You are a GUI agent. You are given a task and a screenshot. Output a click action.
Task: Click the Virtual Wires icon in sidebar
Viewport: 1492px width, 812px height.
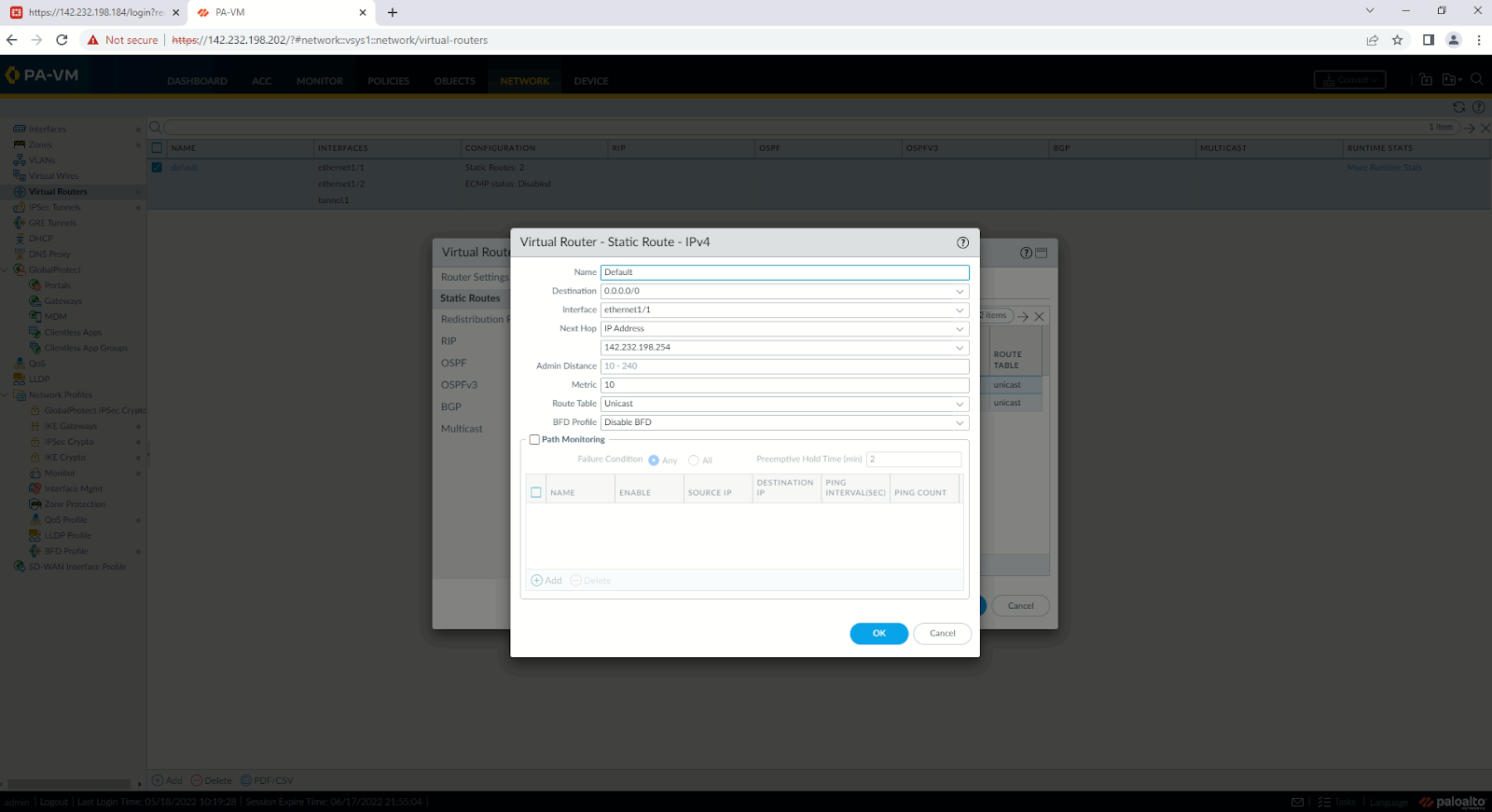20,175
